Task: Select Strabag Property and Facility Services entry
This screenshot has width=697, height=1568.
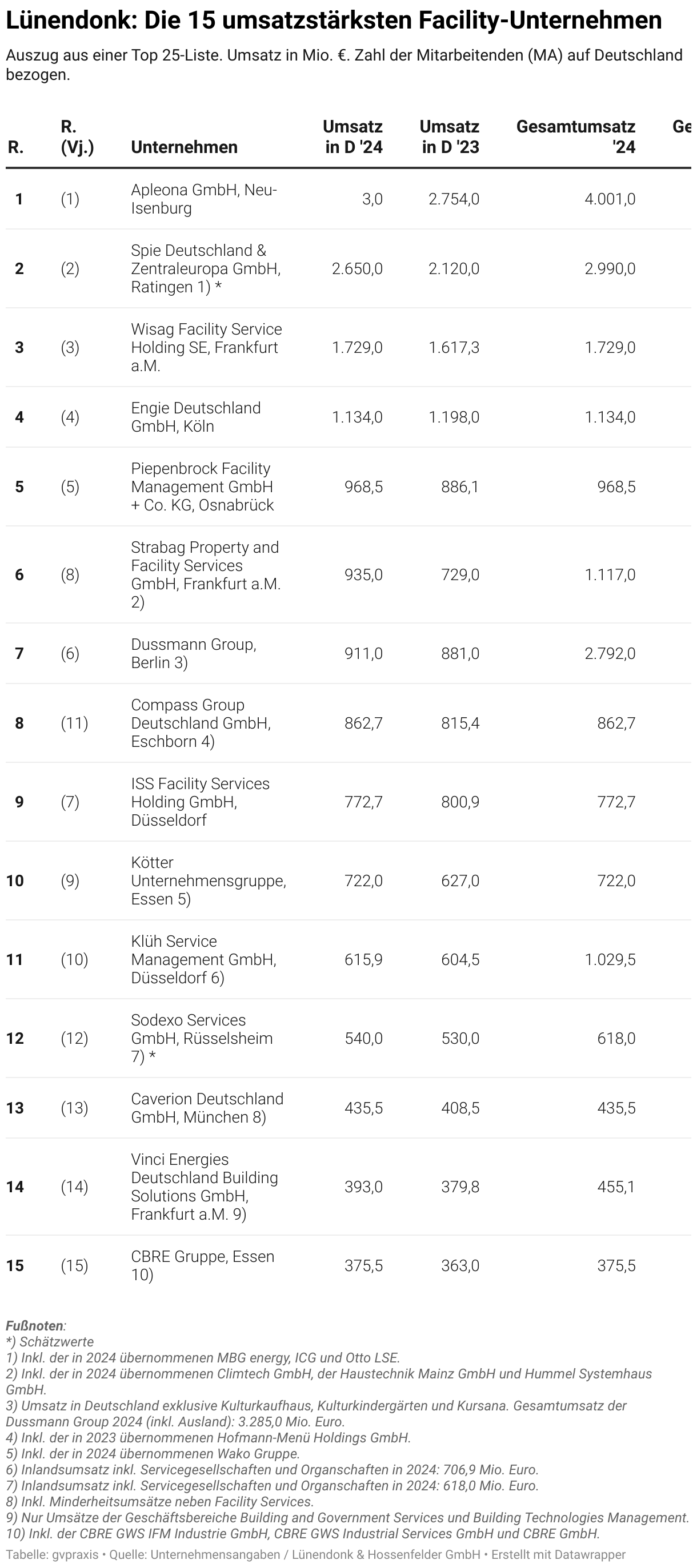Action: click(x=205, y=574)
